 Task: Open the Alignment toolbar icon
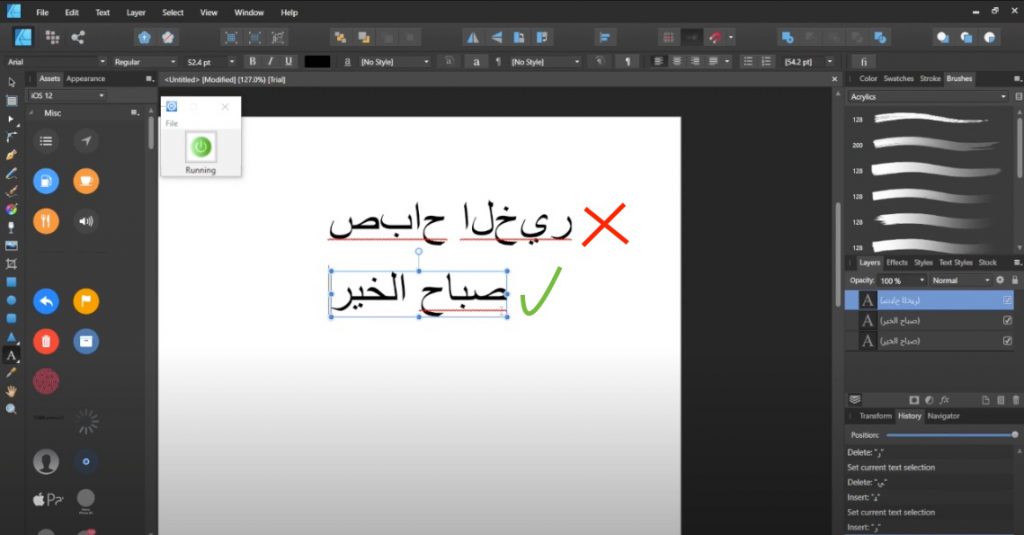pyautogui.click(x=605, y=38)
